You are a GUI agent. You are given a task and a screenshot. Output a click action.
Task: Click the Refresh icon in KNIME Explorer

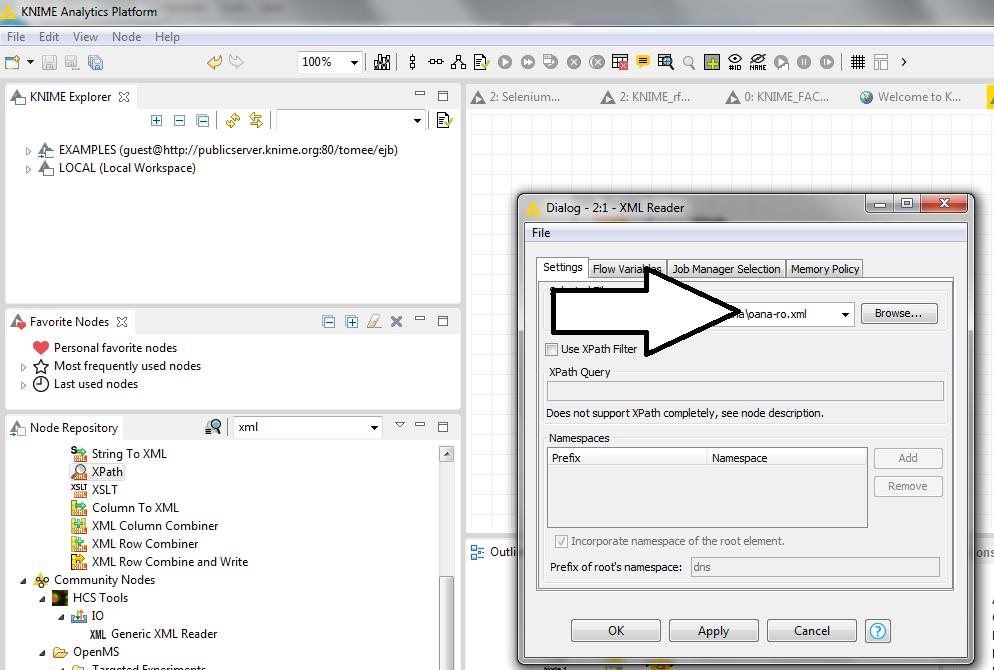click(233, 120)
